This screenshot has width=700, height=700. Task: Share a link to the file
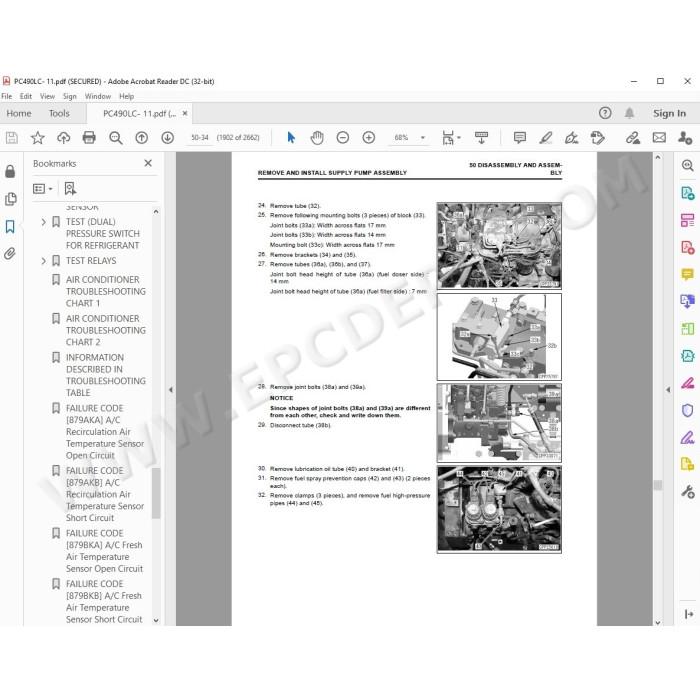(633, 138)
